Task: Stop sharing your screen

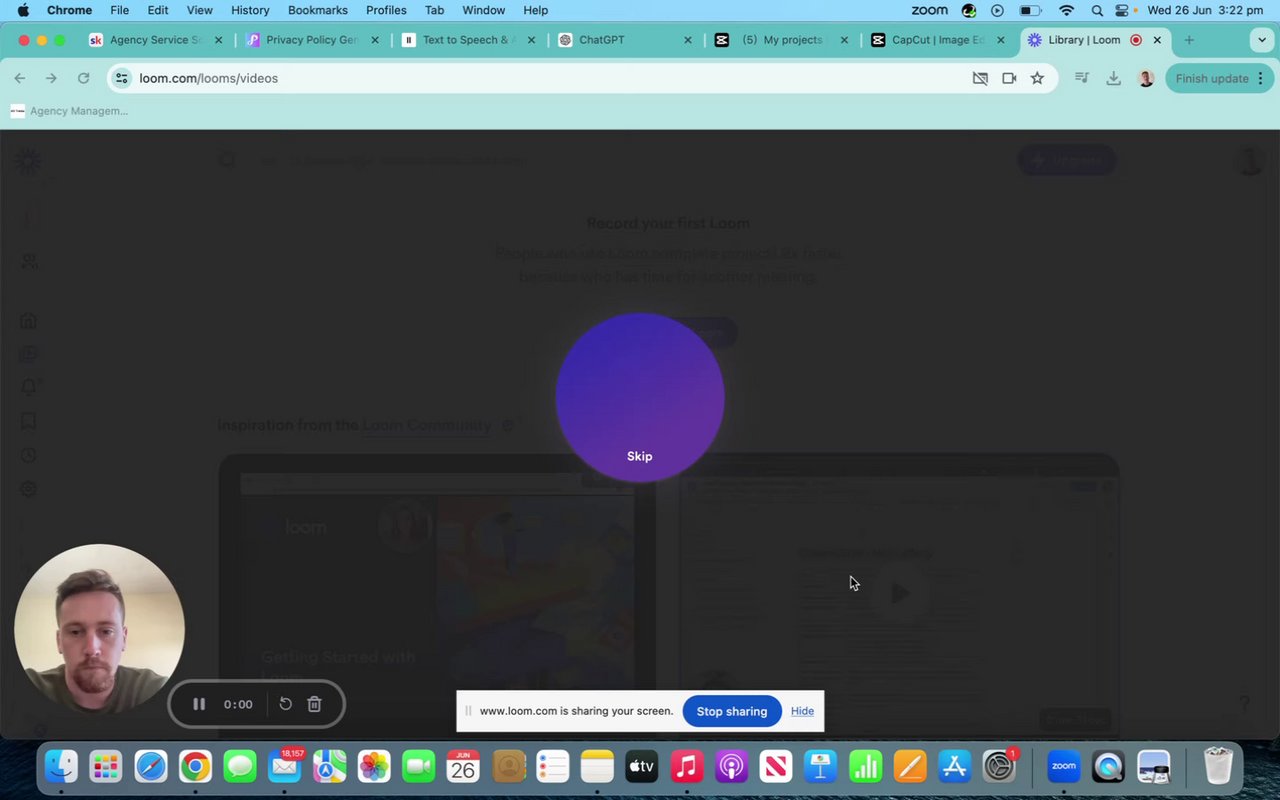Action: (732, 711)
